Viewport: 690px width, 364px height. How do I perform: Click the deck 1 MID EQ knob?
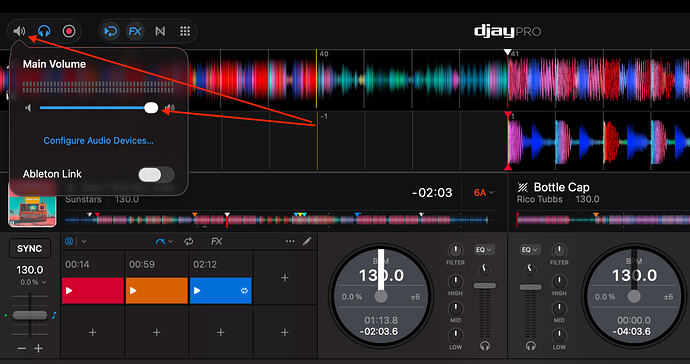click(x=455, y=308)
